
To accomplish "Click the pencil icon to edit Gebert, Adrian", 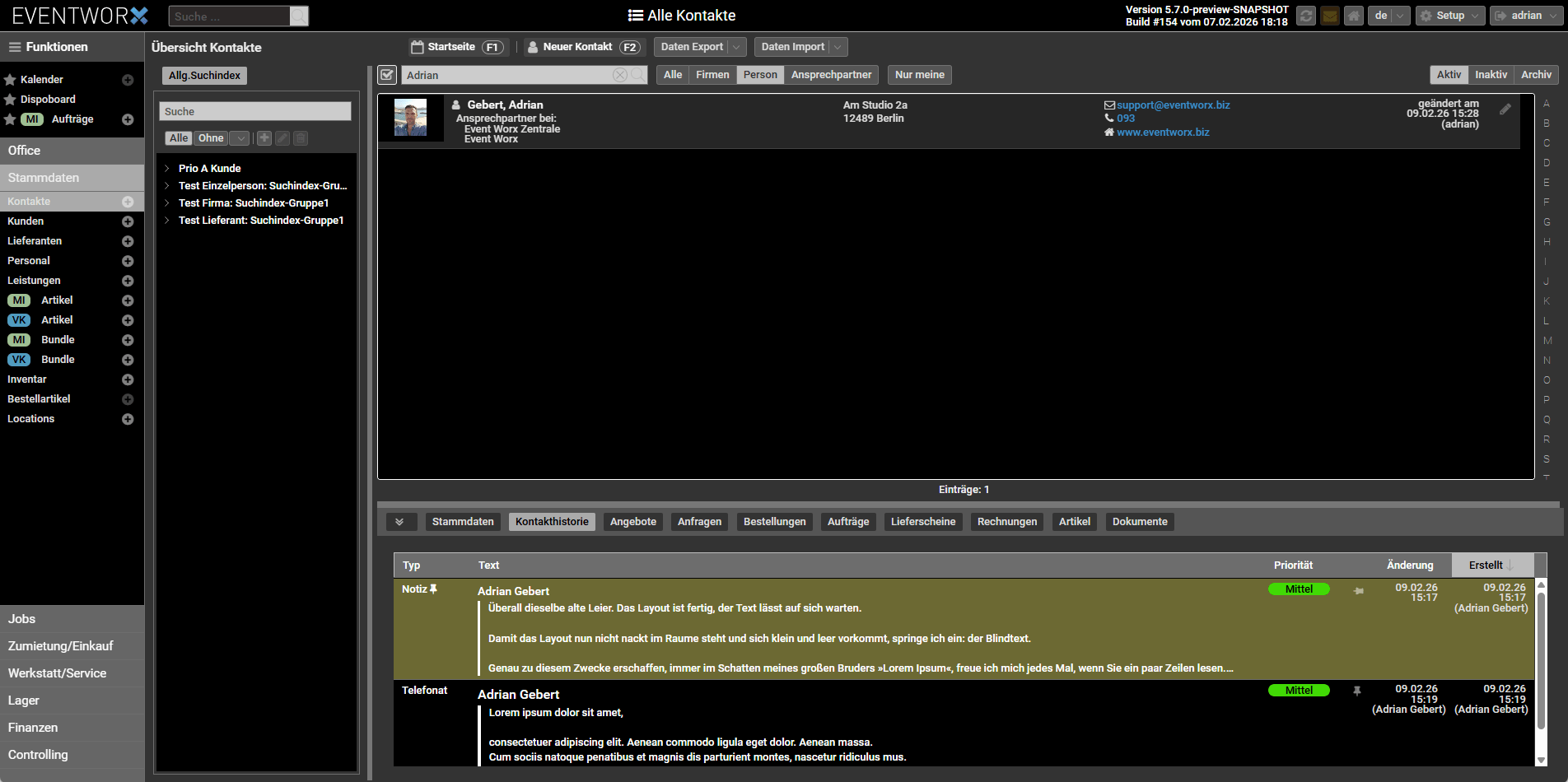I will [1505, 109].
